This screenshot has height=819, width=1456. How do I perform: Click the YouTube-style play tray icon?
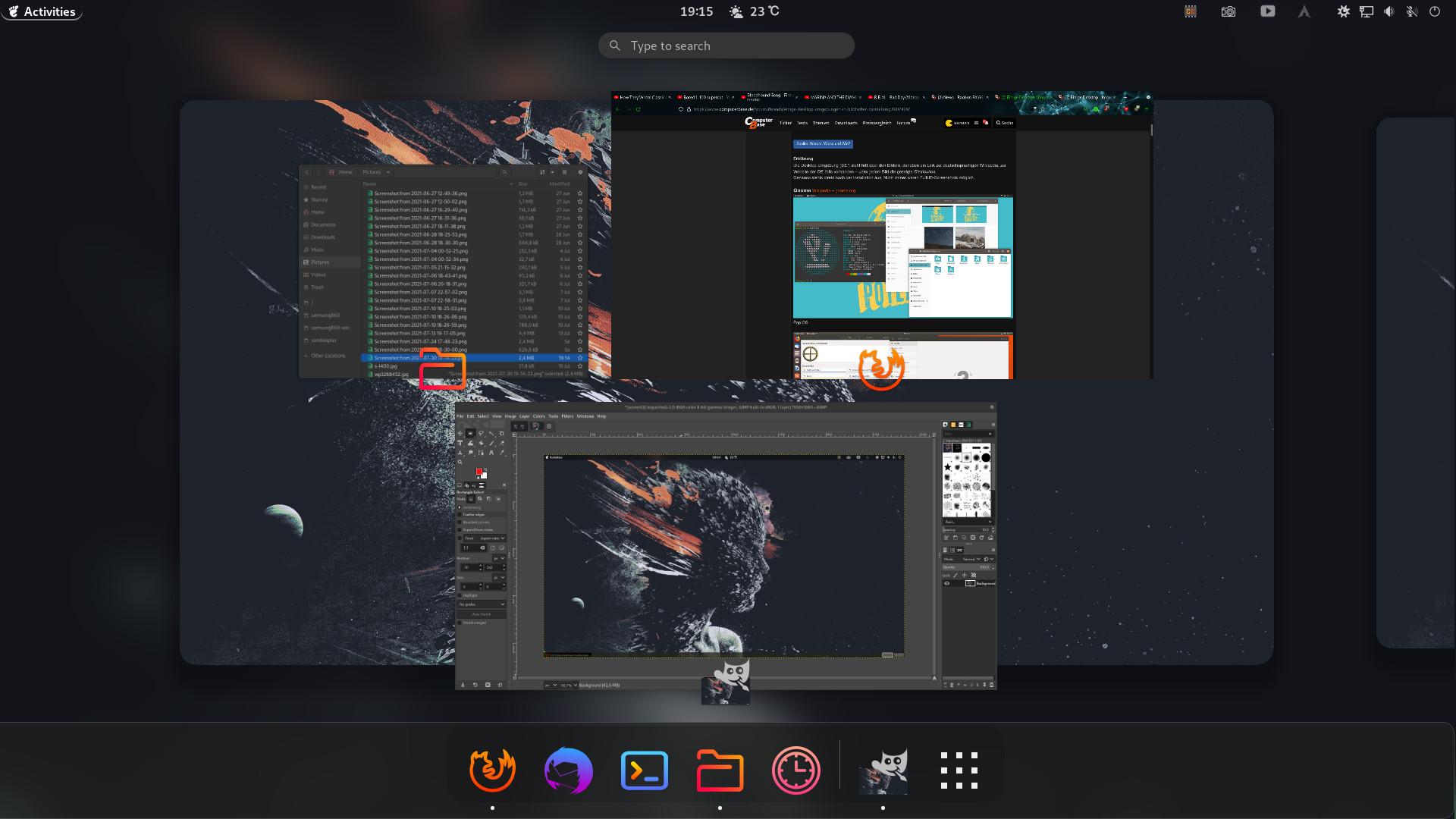click(x=1267, y=11)
